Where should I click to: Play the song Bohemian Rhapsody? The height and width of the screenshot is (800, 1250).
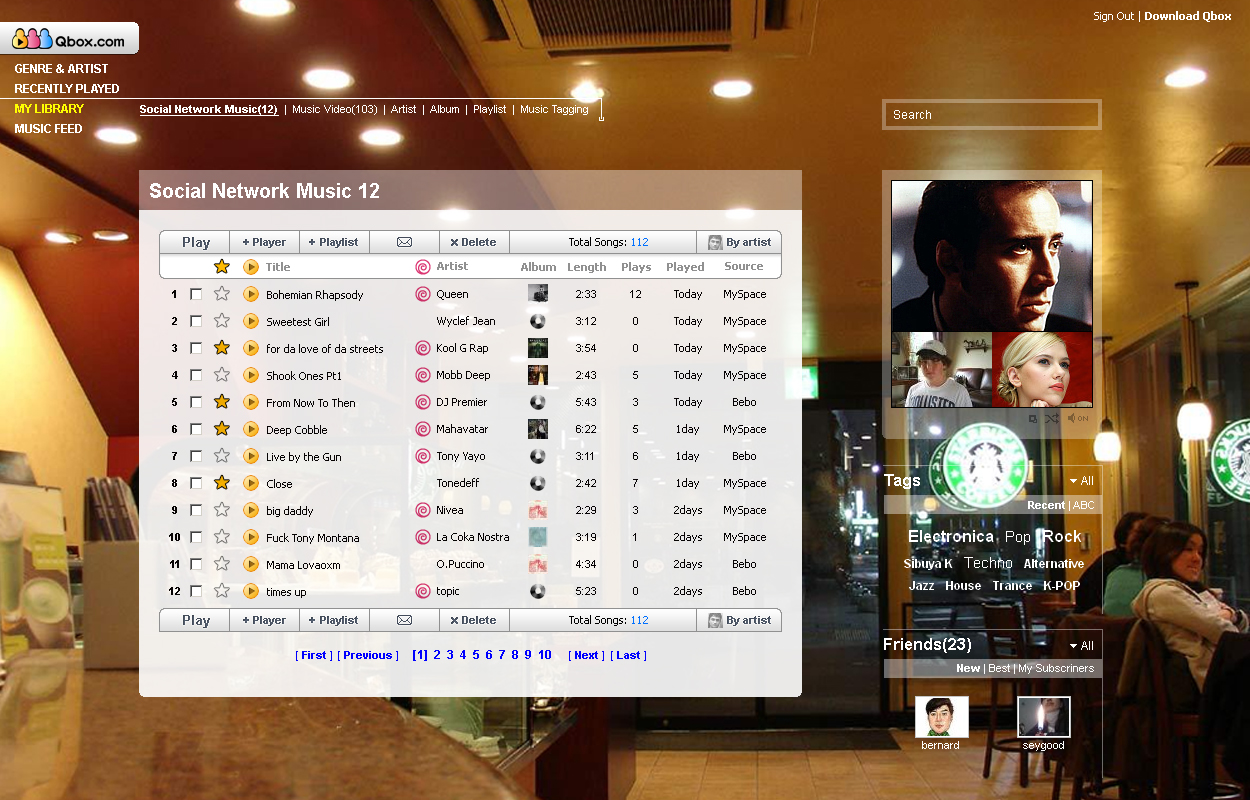251,294
